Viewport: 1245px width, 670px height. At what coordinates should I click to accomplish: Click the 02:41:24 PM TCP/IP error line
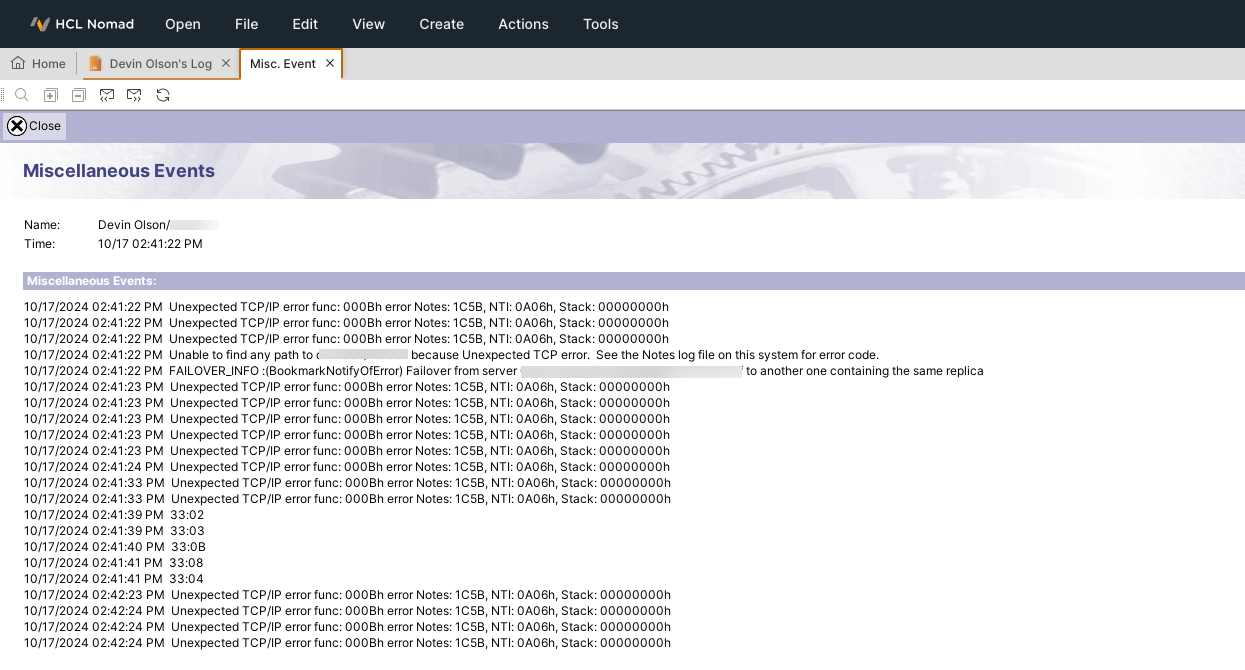(347, 467)
